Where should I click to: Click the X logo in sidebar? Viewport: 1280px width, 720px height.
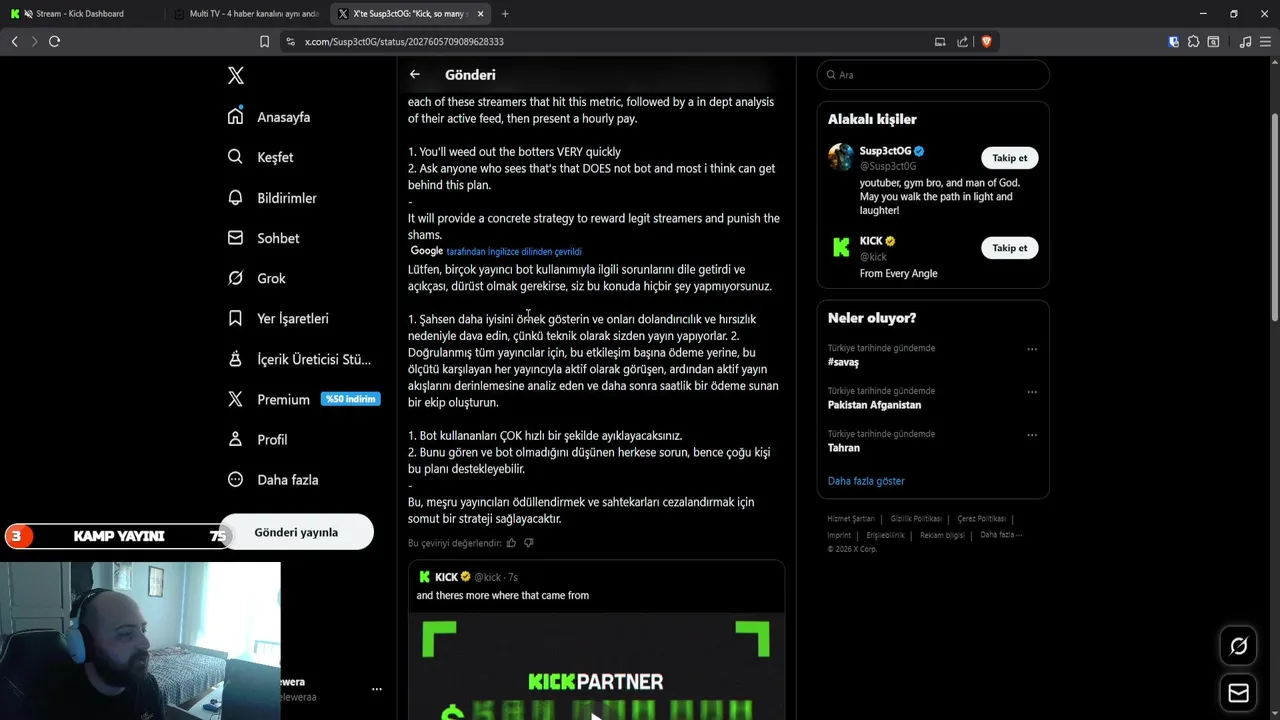(x=236, y=75)
